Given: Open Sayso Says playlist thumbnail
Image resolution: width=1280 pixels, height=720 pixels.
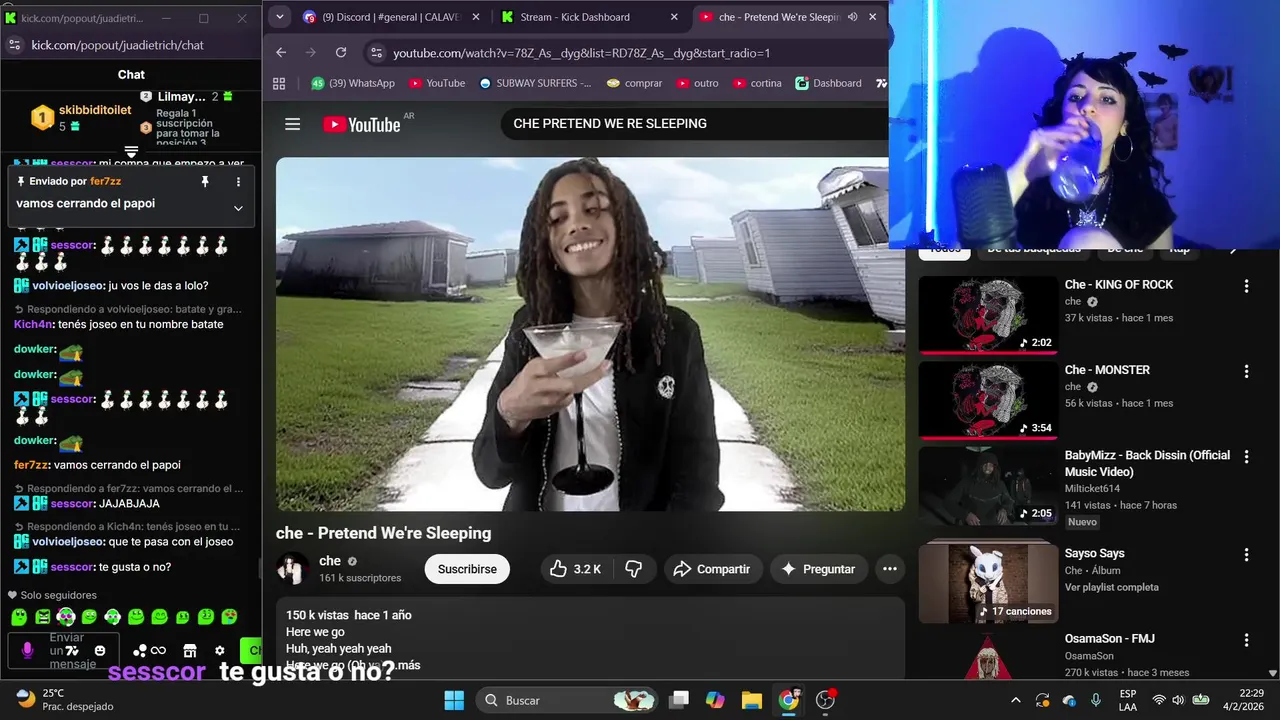Looking at the screenshot, I should (x=988, y=584).
